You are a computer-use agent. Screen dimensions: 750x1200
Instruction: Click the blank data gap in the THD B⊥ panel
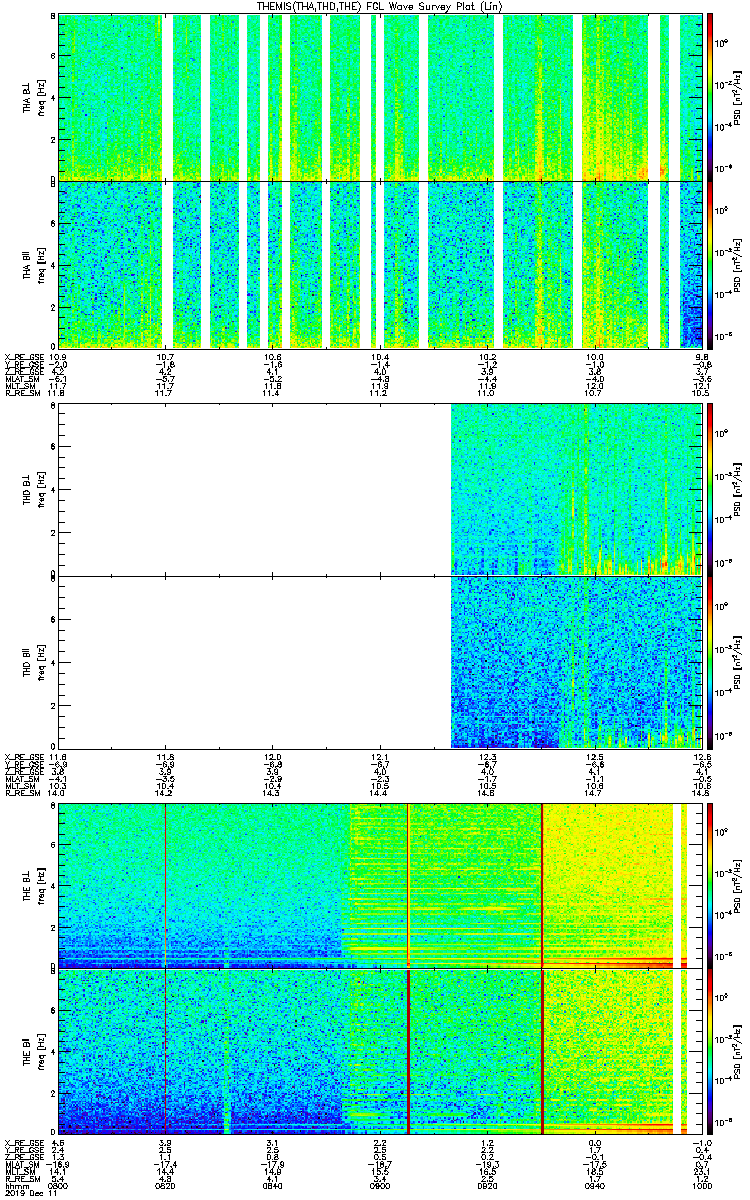[x=255, y=490]
